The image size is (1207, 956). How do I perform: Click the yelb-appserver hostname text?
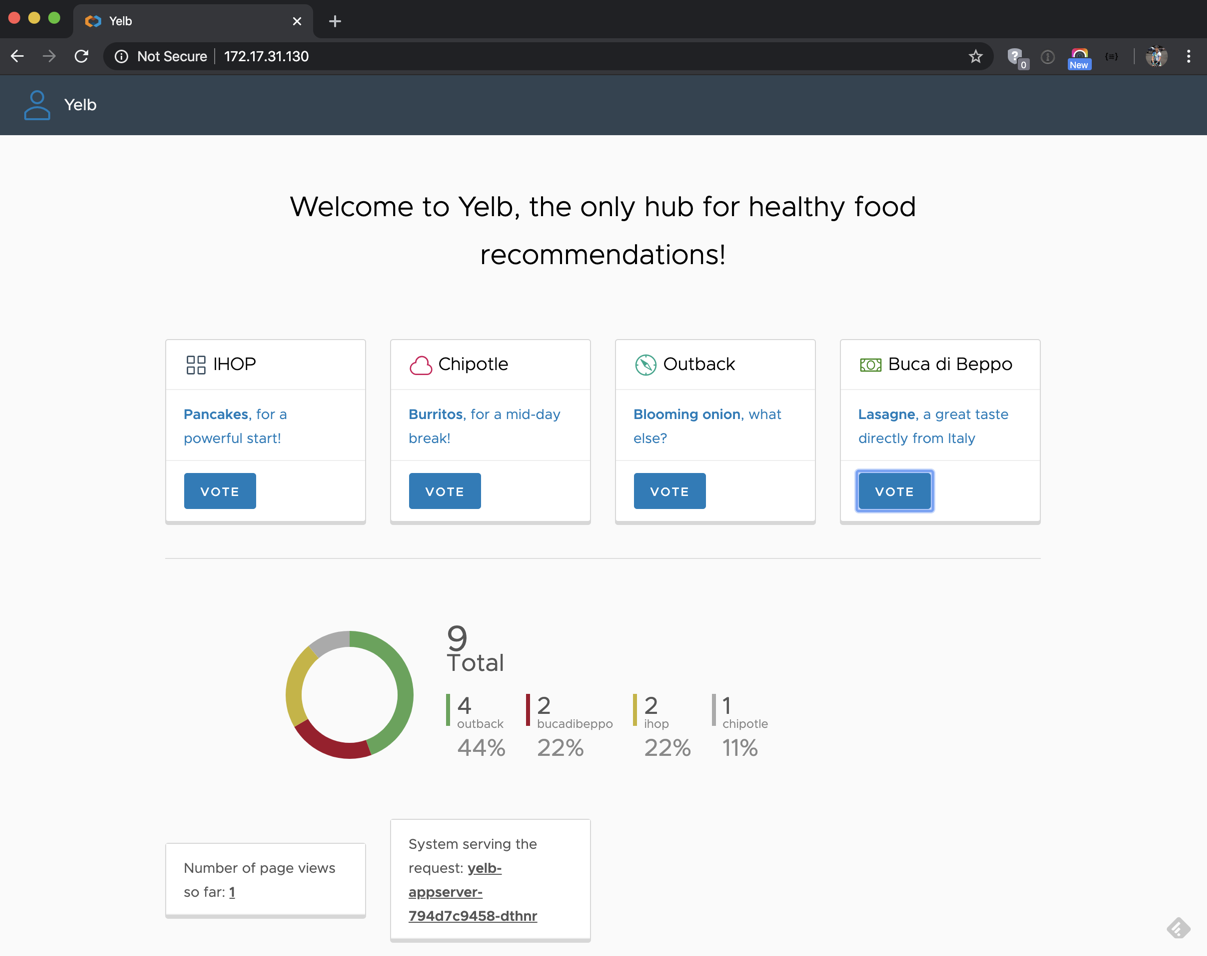point(473,892)
